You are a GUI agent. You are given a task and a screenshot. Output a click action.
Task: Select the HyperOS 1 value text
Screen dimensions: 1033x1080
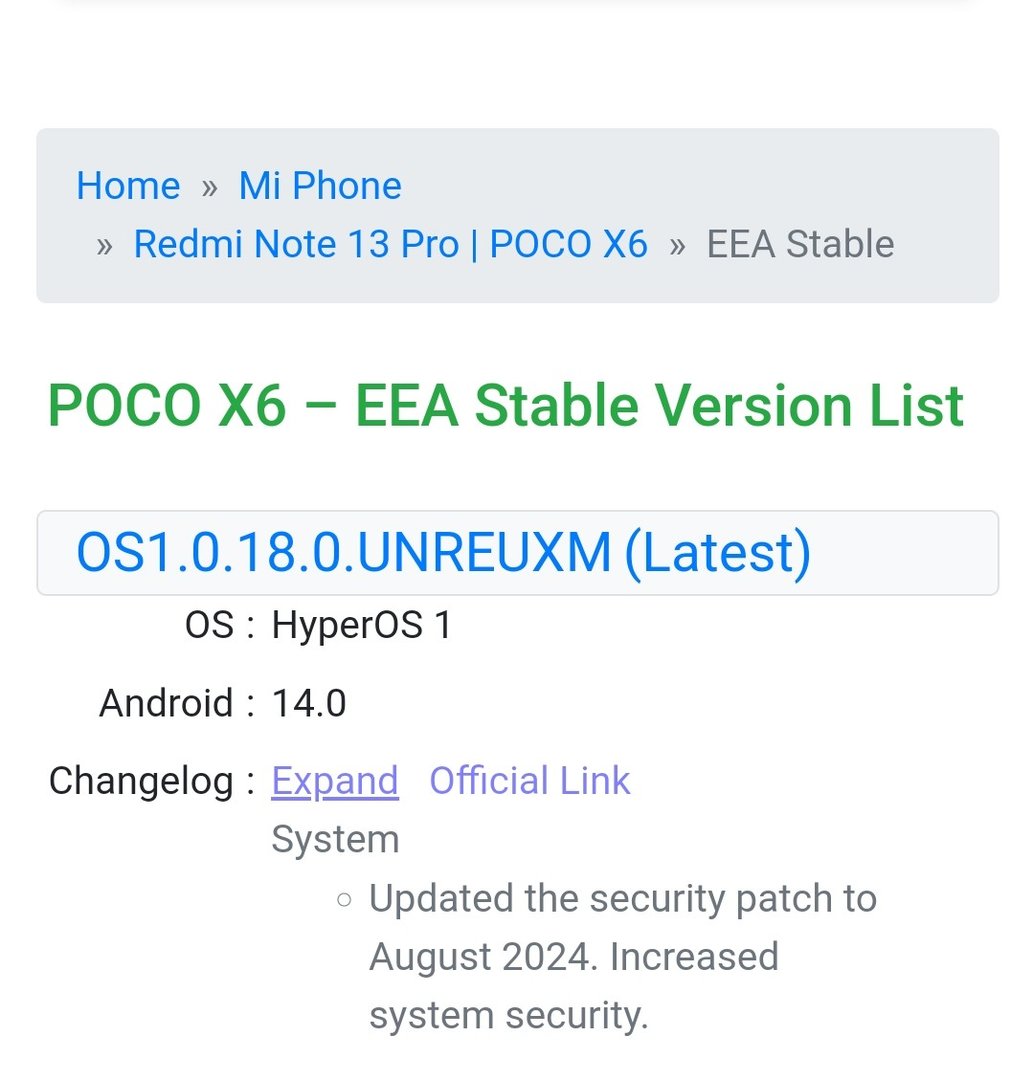[362, 626]
